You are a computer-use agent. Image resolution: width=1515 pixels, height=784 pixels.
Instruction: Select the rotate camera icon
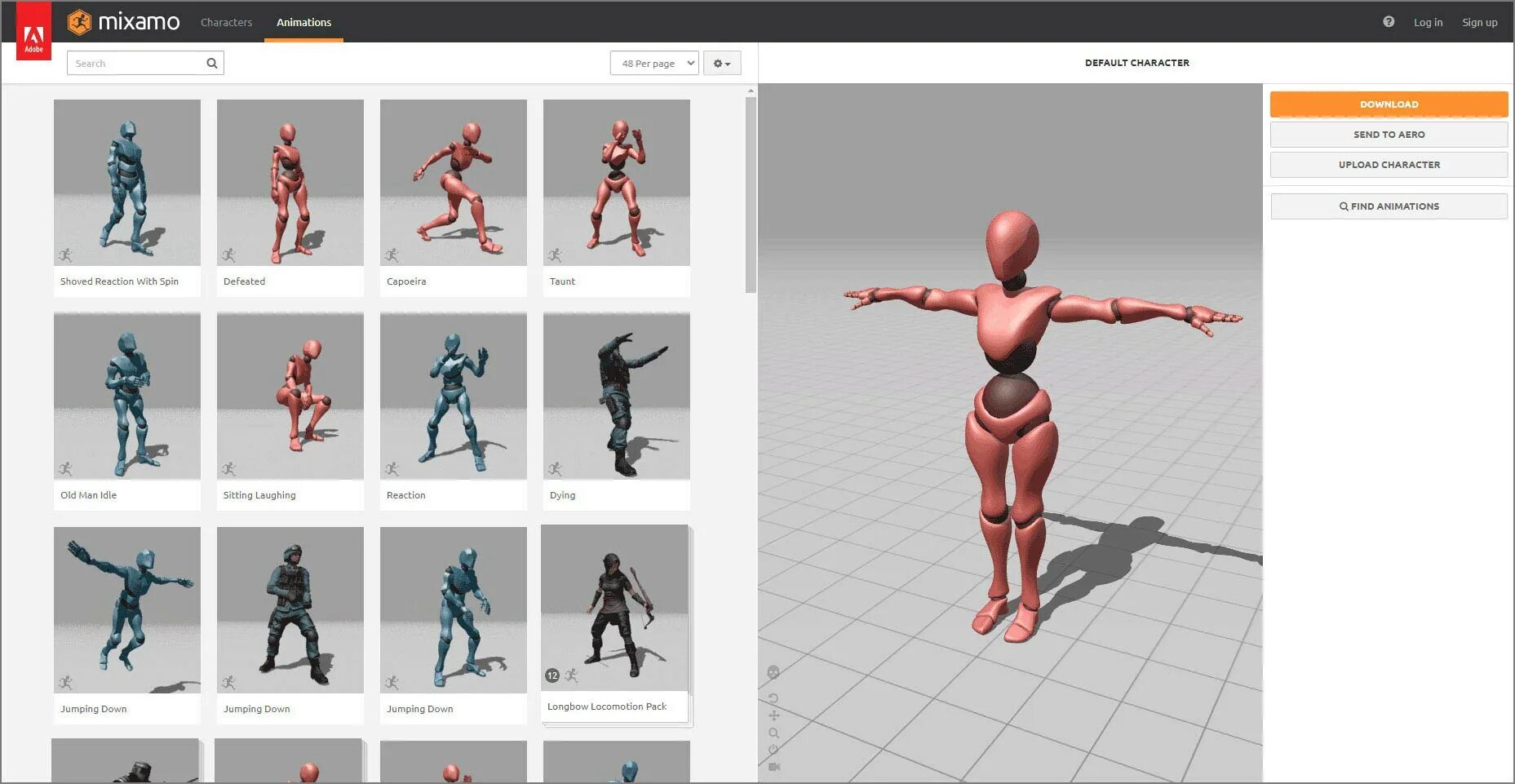(773, 698)
